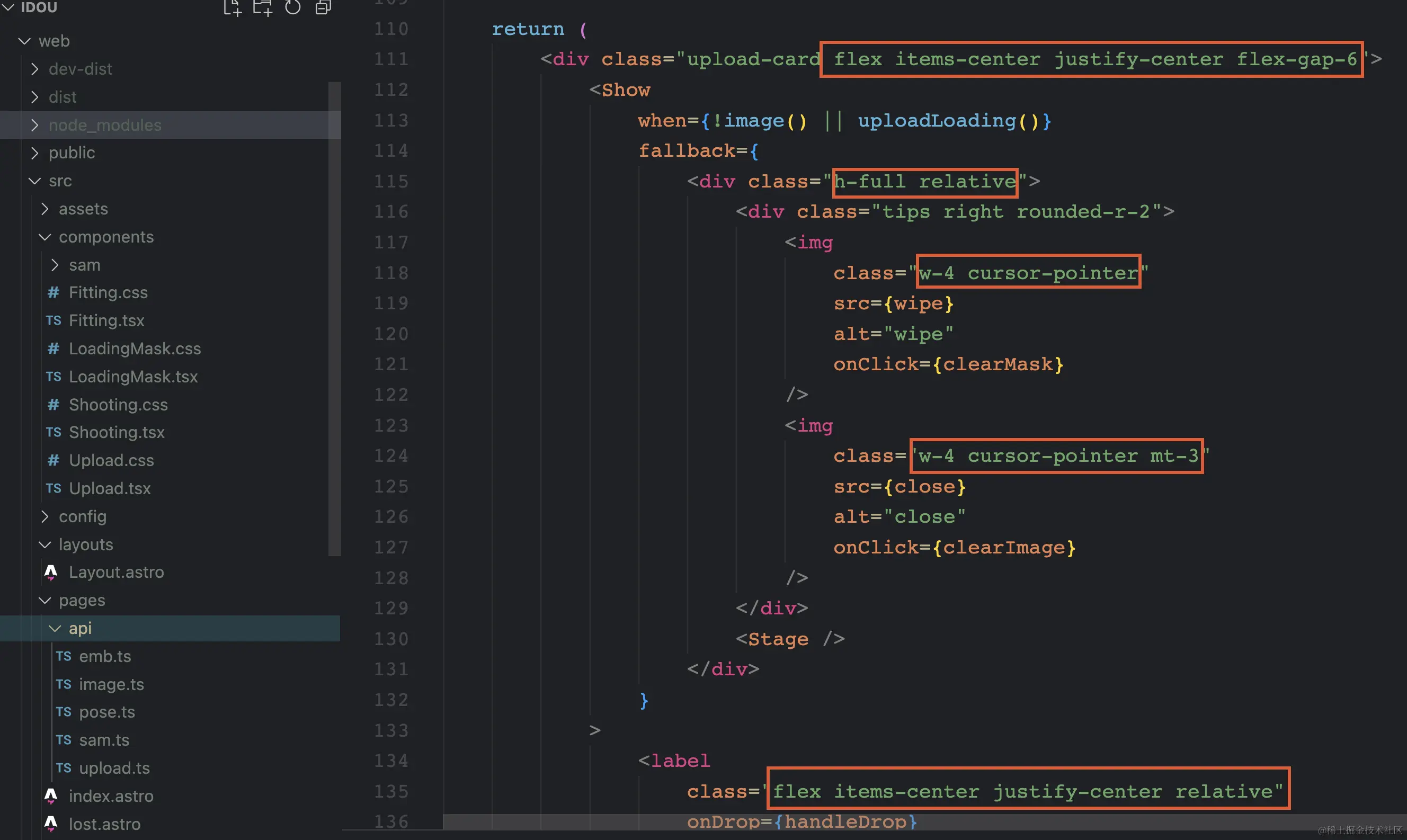Collapse the api folder
1407x840 pixels.
click(80, 628)
